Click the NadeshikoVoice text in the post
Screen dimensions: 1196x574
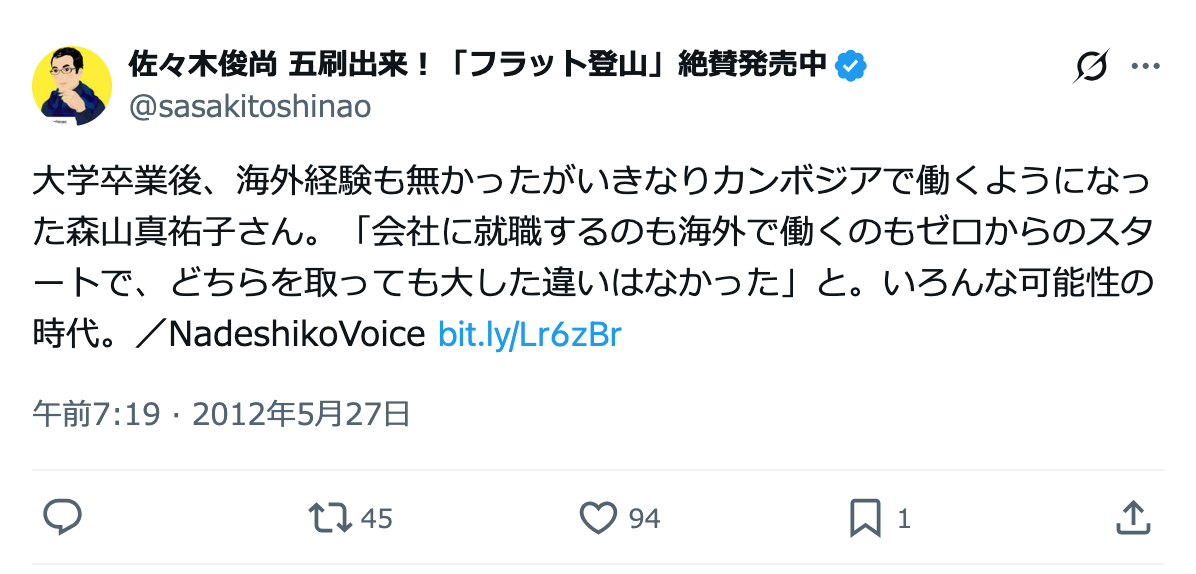pos(297,334)
